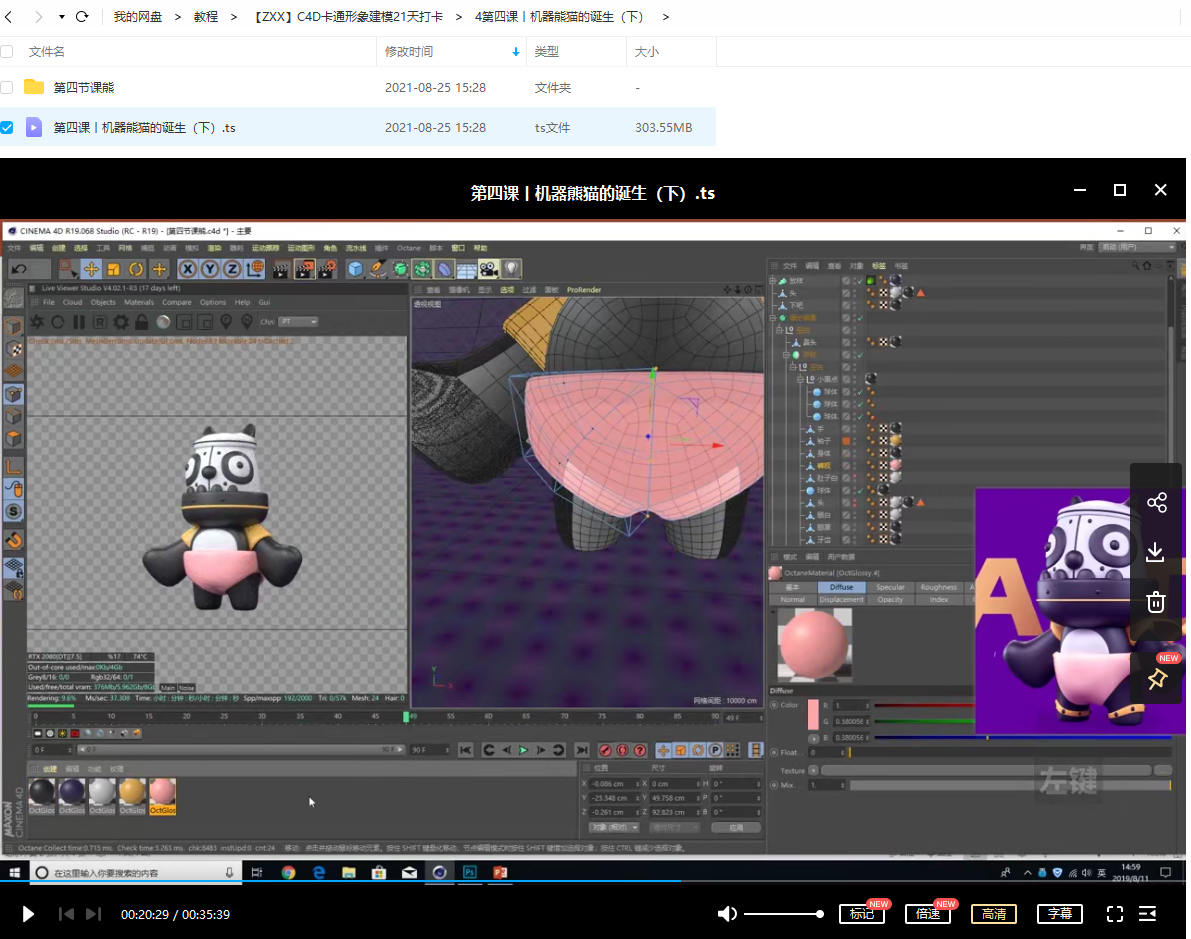The width and height of the screenshot is (1191, 939).
Task: Mute the video volume speaker icon
Action: pos(727,914)
